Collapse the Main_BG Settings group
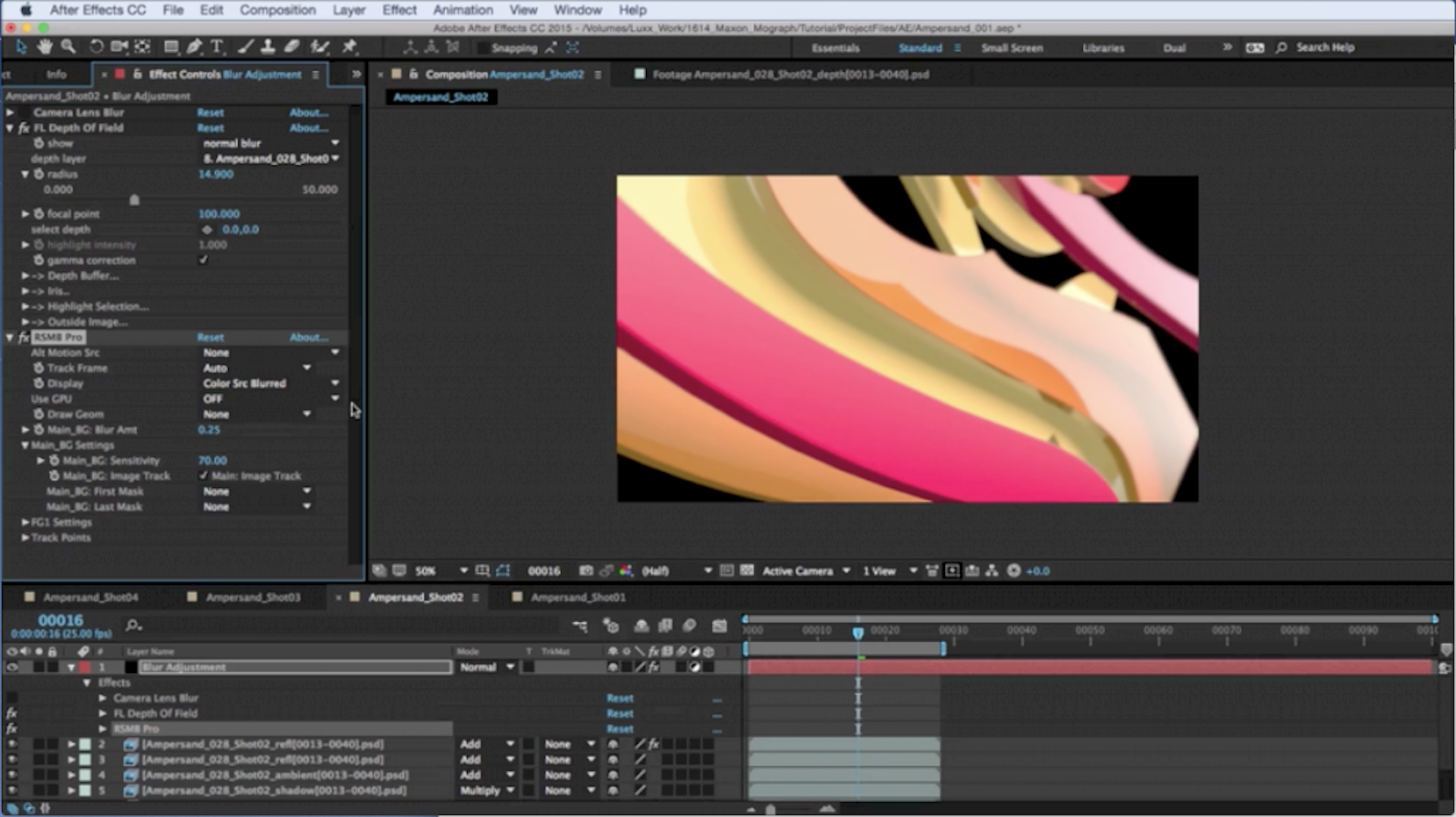Image resolution: width=1456 pixels, height=817 pixels. point(25,446)
